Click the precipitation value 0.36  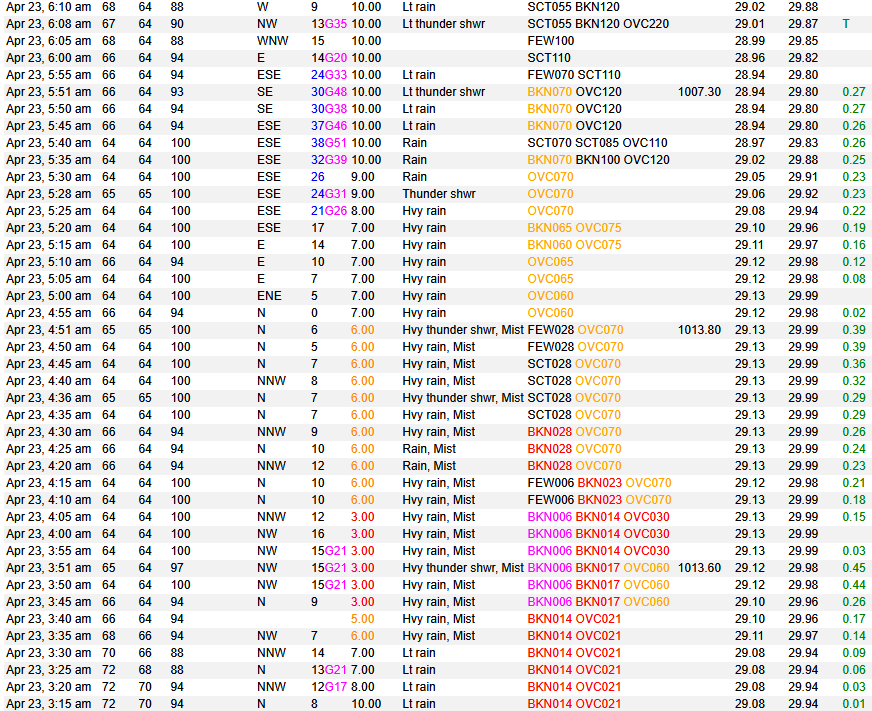tap(854, 364)
